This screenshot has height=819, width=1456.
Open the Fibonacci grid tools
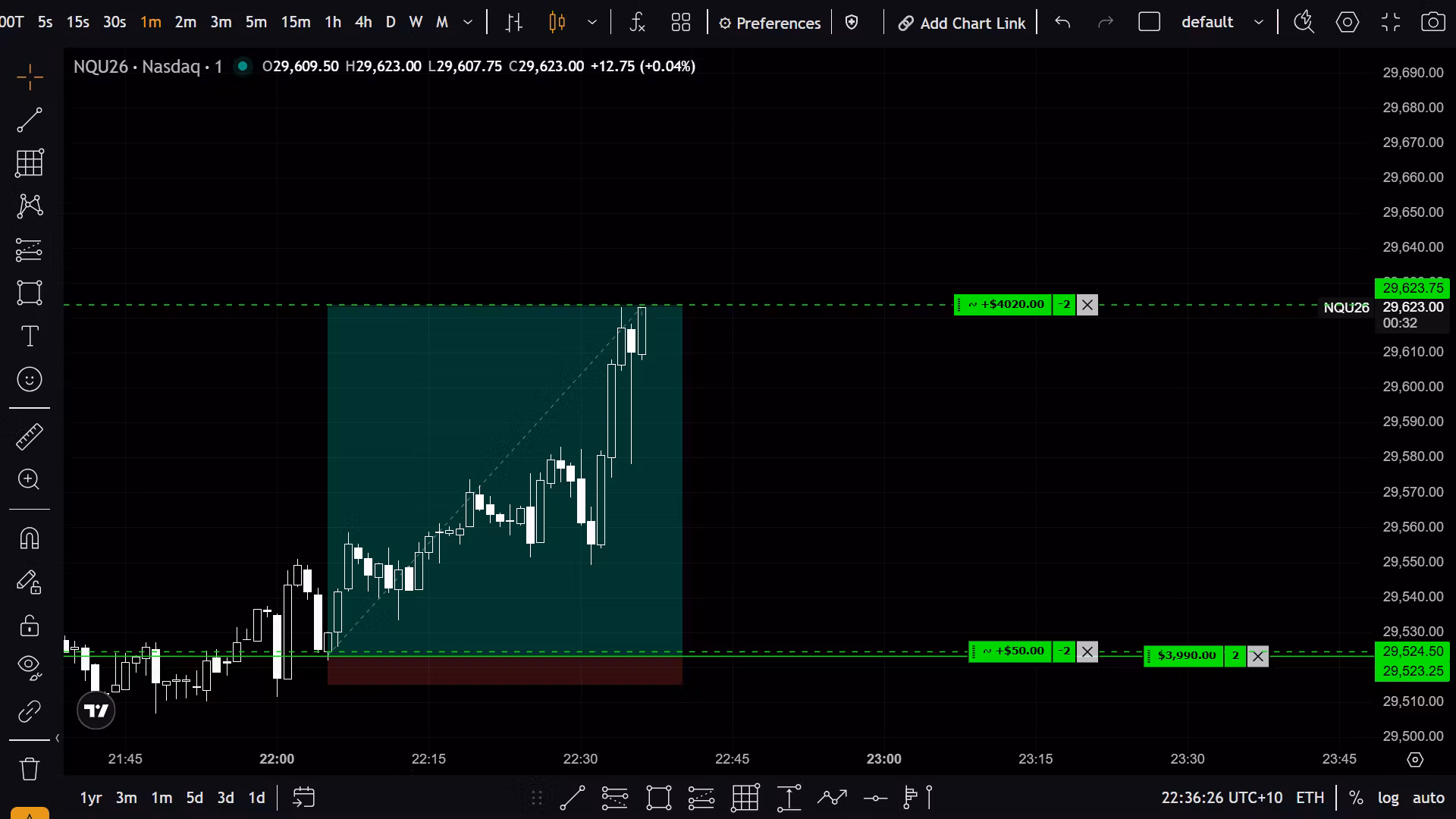pyautogui.click(x=30, y=163)
